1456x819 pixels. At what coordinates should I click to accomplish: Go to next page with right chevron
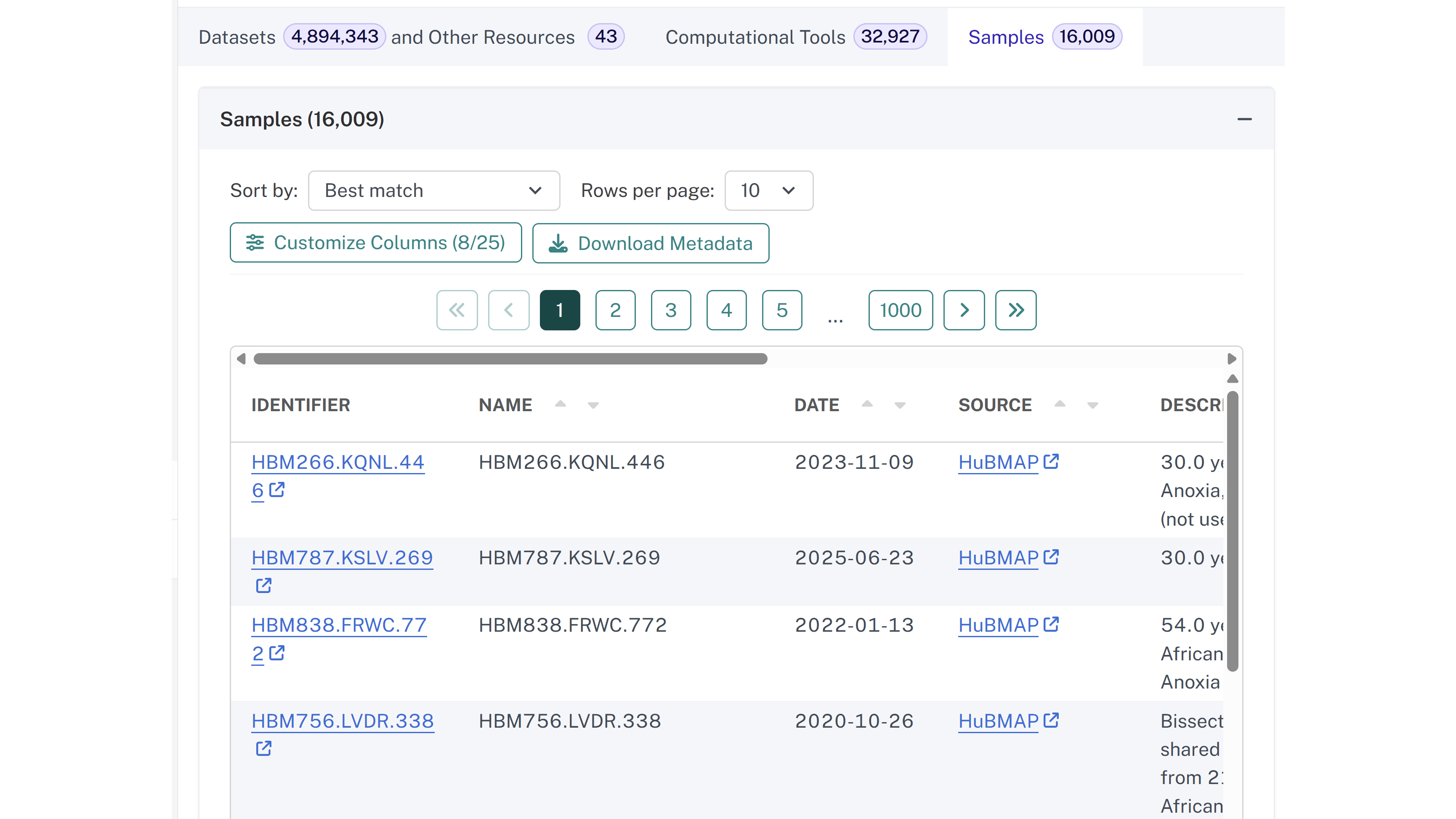pyautogui.click(x=964, y=310)
